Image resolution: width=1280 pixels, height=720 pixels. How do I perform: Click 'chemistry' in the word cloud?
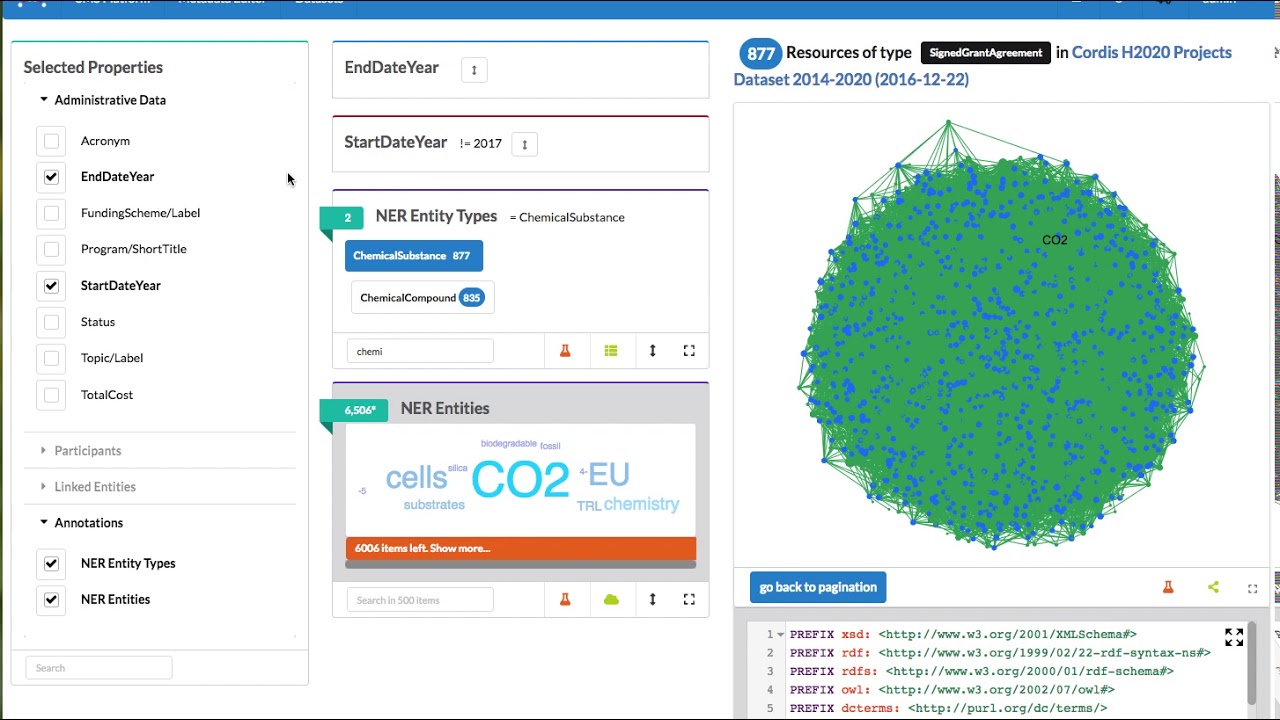[641, 504]
